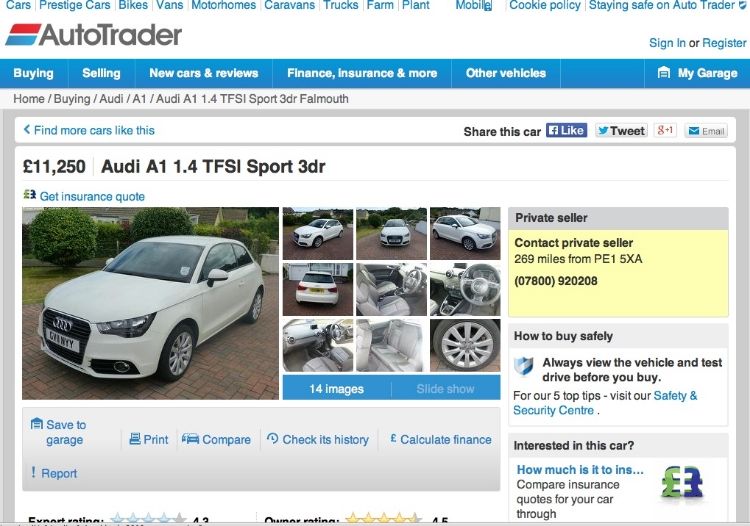750x526 pixels.
Task: Go to Plant section
Action: click(x=416, y=5)
